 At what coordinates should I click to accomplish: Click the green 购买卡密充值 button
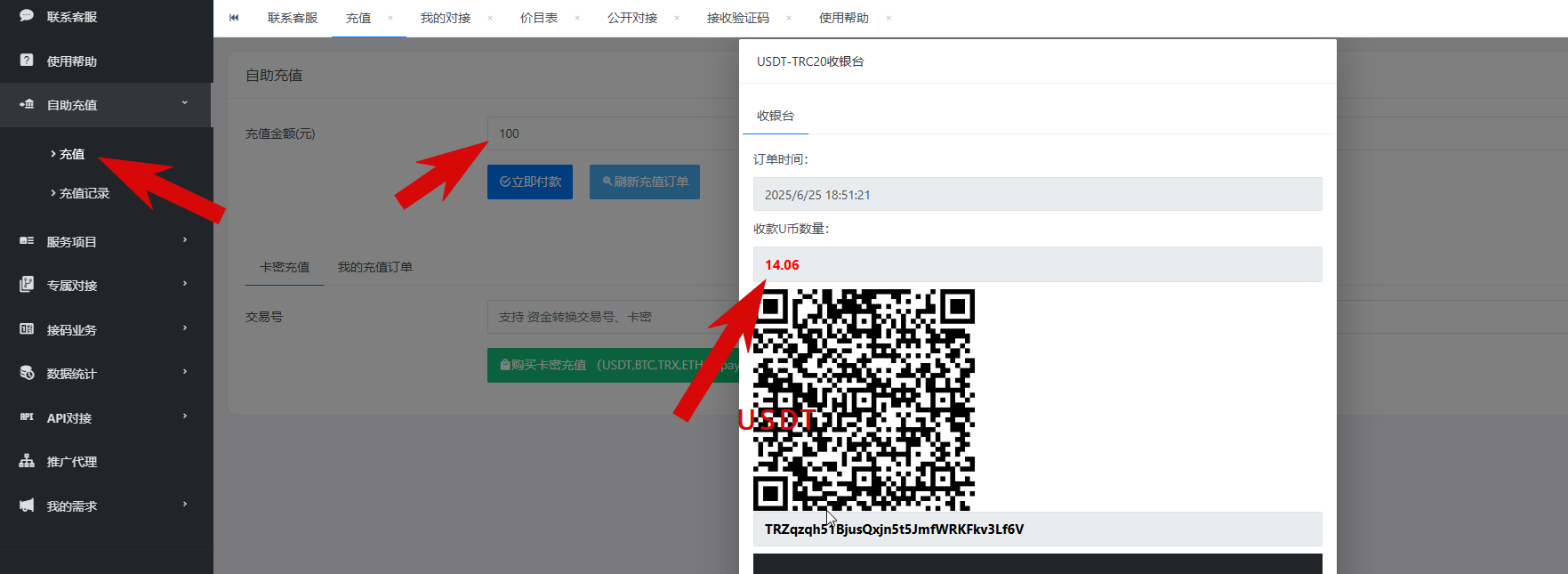tap(614, 365)
